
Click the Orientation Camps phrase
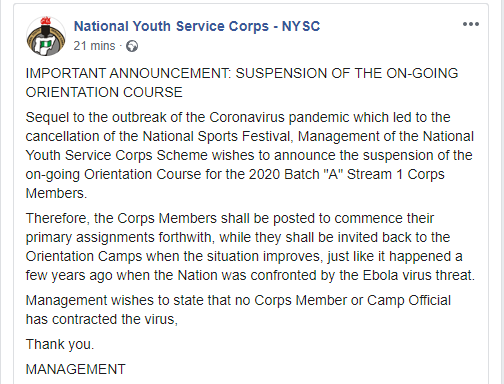click(x=84, y=256)
